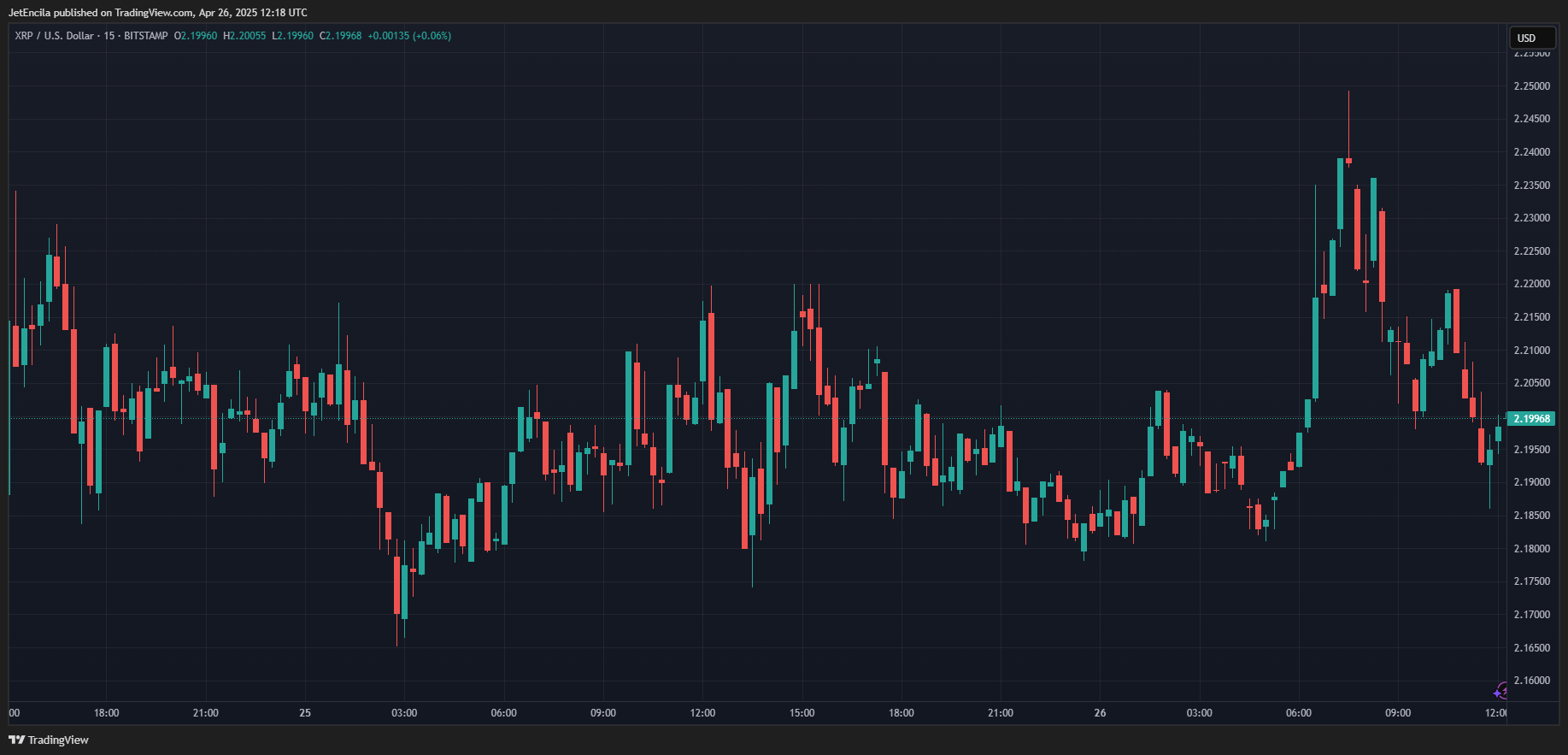This screenshot has height=755, width=1568.
Task: Click the 2.24500 price axis label
Action: click(1531, 119)
